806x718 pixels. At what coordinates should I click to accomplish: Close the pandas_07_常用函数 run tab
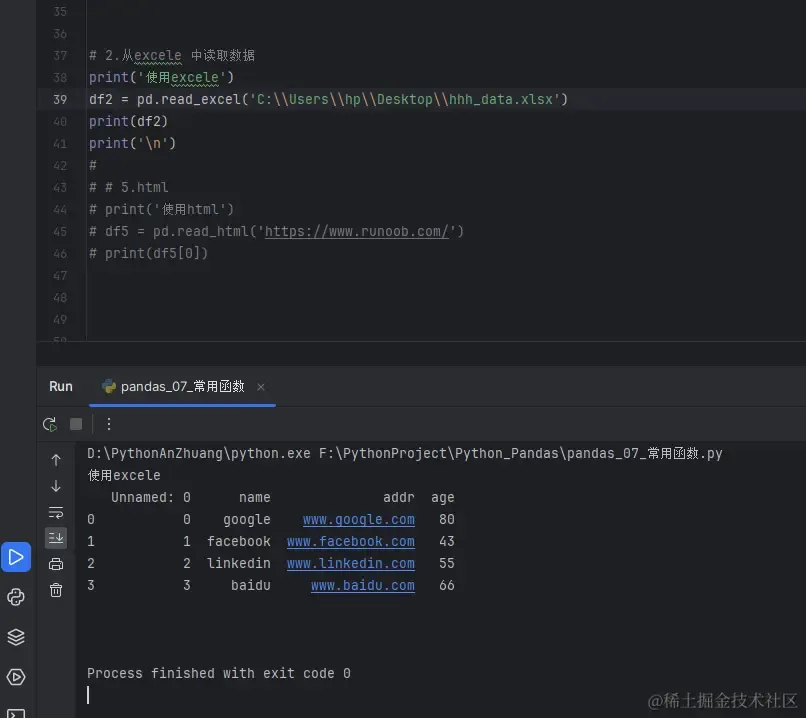[x=261, y=387]
